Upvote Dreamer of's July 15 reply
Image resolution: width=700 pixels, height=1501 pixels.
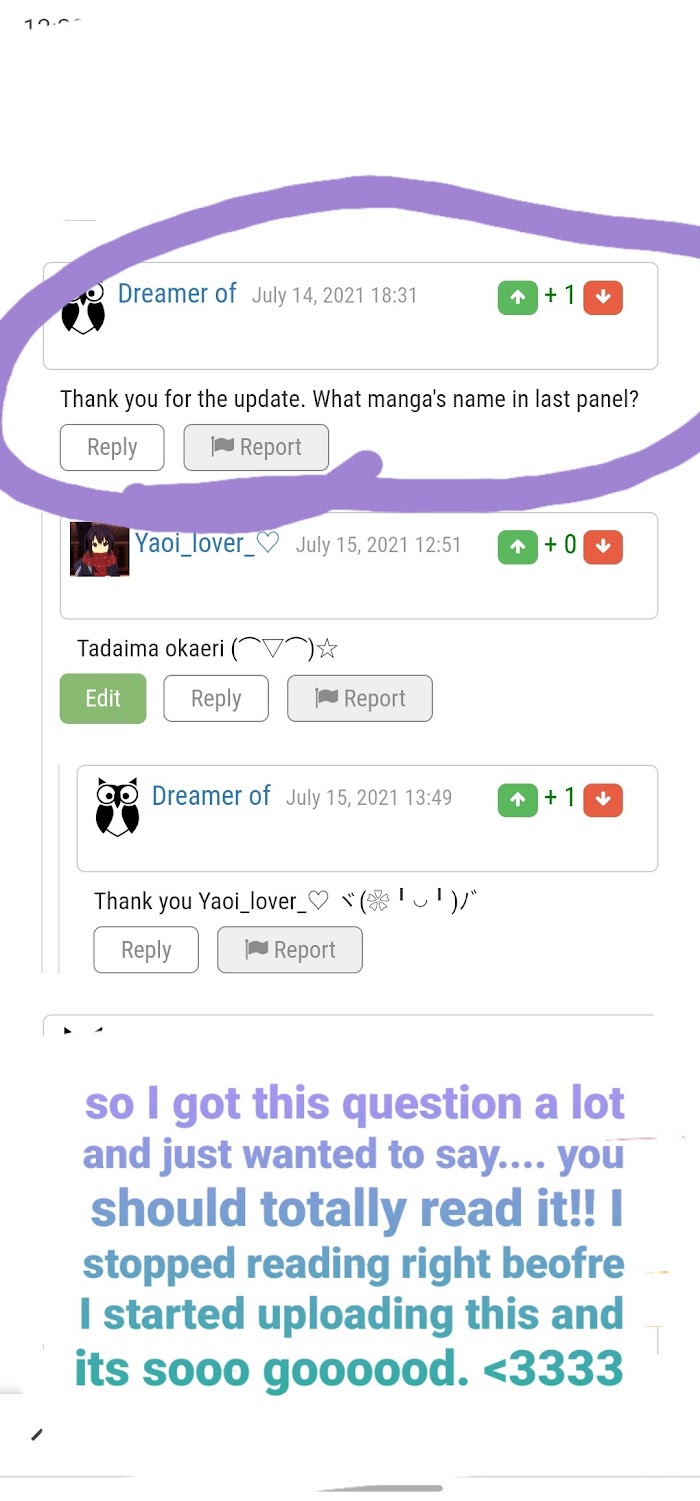pos(517,798)
